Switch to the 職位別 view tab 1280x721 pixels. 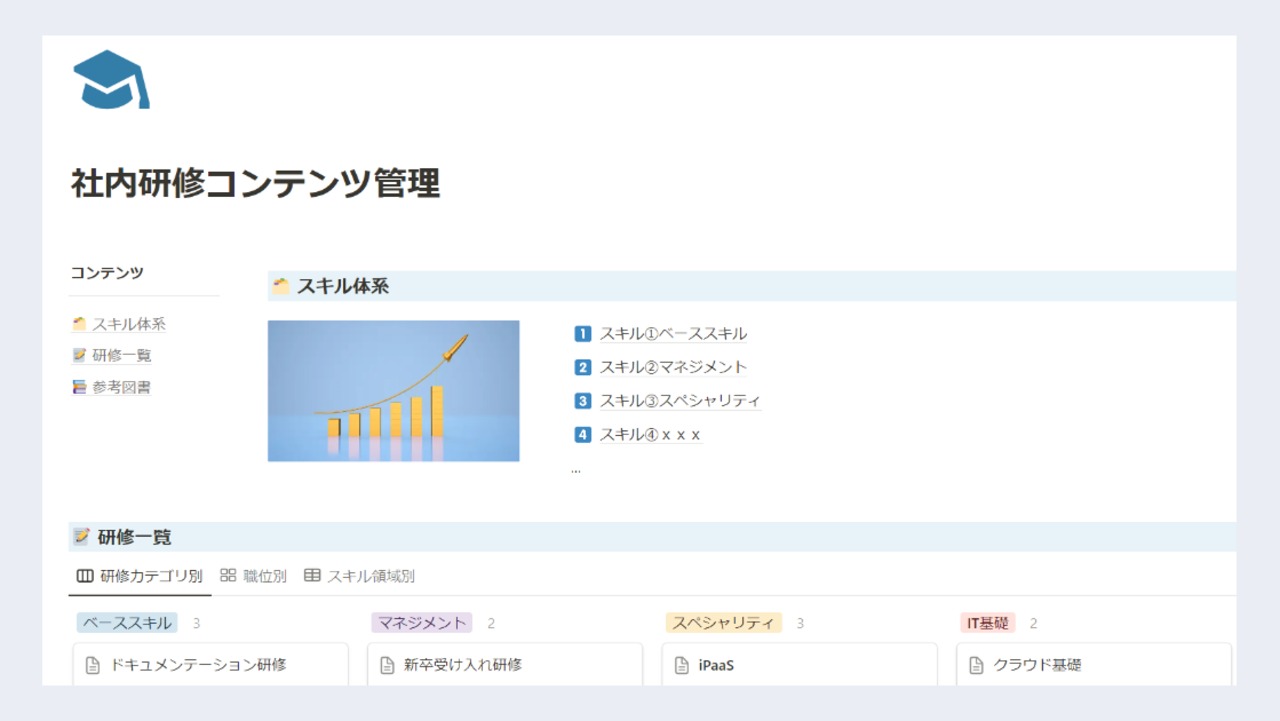point(253,576)
